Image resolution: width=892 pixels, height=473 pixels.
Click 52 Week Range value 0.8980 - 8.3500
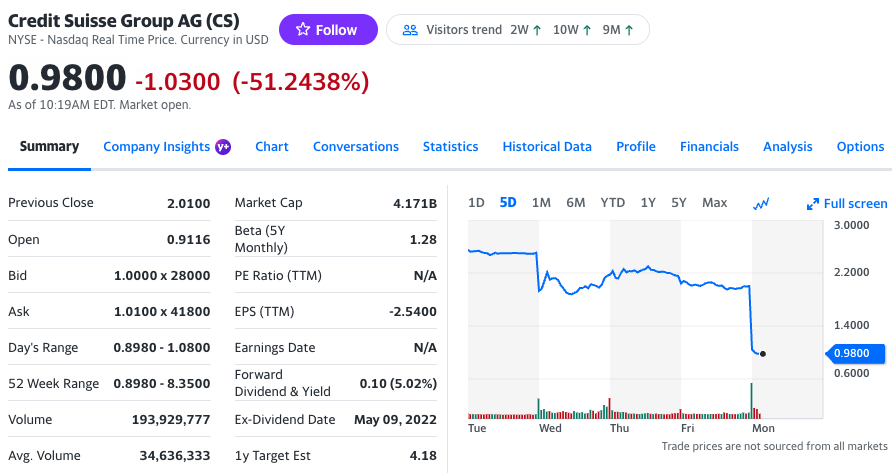(162, 384)
